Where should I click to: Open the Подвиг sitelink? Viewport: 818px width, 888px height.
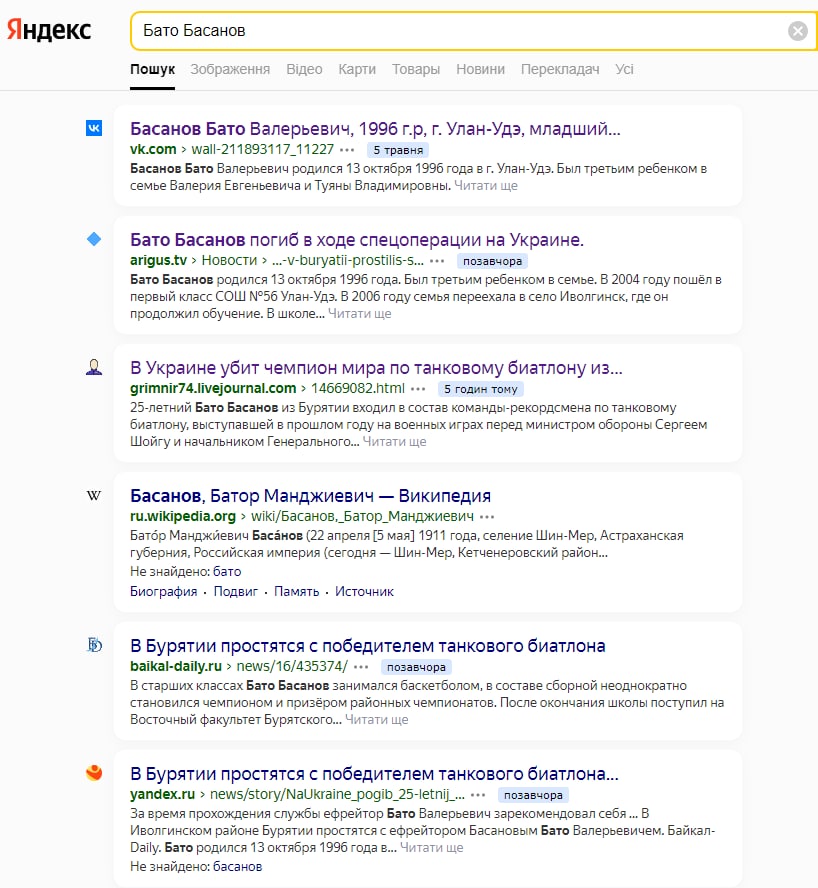(236, 592)
